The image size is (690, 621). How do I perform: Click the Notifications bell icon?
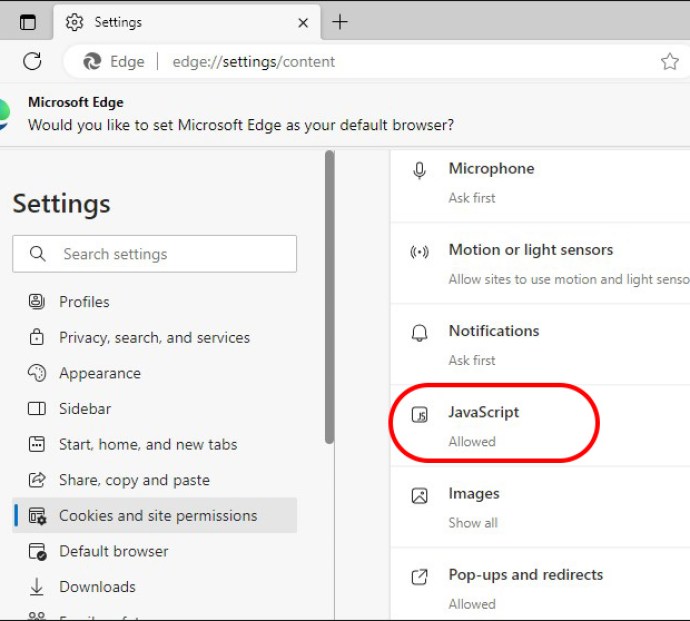click(419, 333)
